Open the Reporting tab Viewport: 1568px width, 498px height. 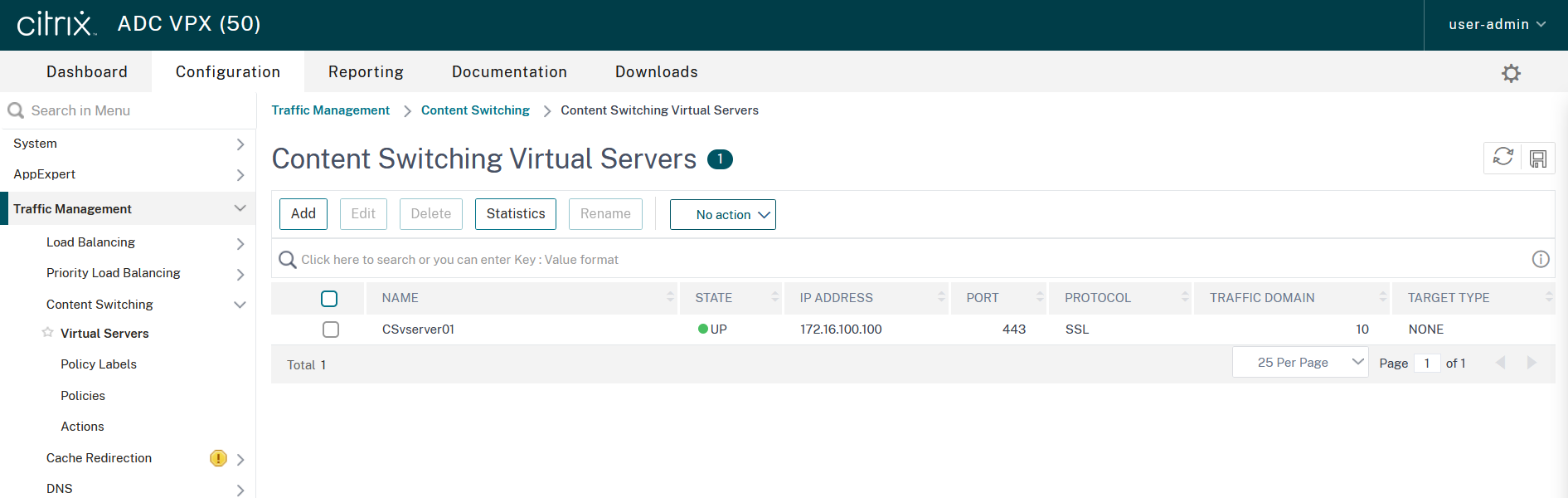point(366,72)
